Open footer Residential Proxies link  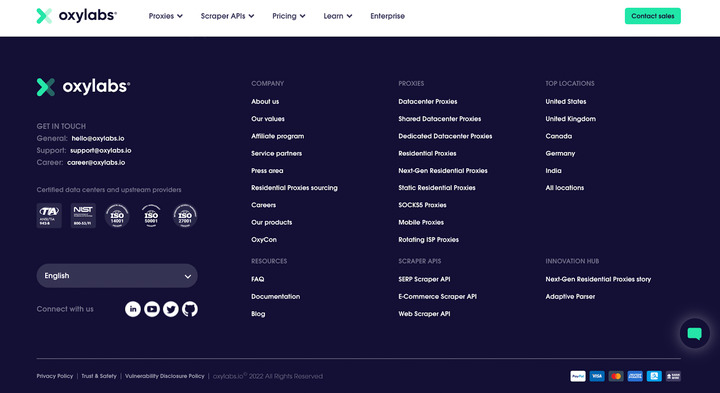(x=427, y=153)
